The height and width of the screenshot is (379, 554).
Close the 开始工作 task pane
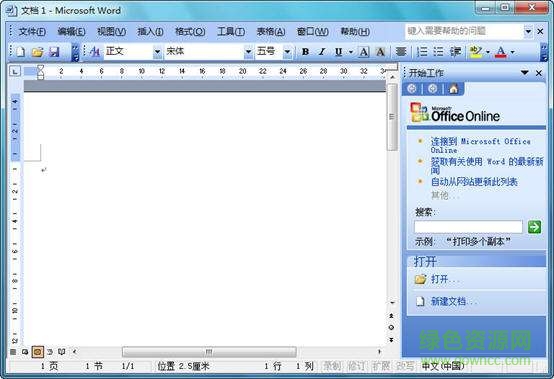click(539, 73)
